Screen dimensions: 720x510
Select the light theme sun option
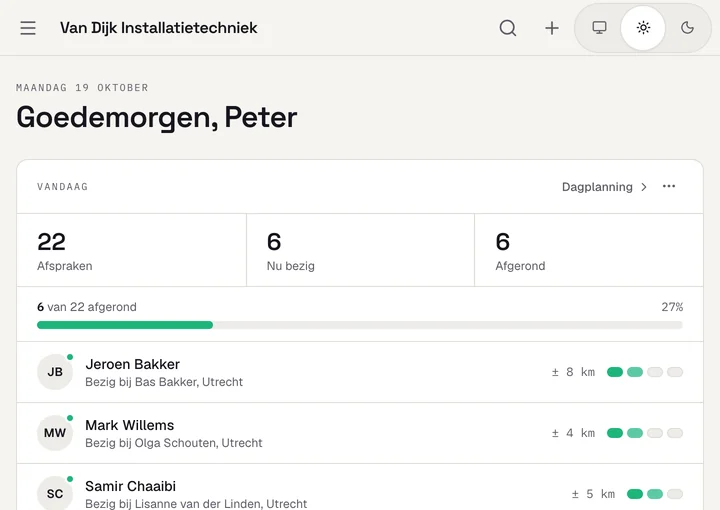[643, 28]
